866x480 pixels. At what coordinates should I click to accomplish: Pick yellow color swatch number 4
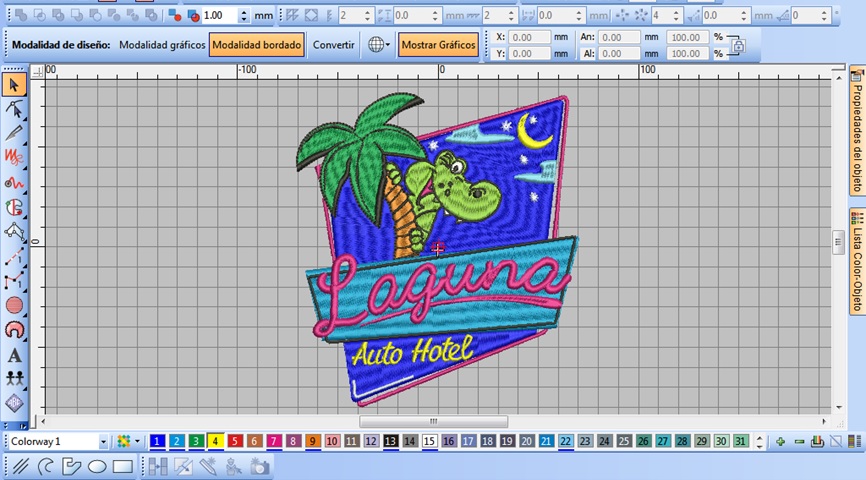tap(215, 441)
